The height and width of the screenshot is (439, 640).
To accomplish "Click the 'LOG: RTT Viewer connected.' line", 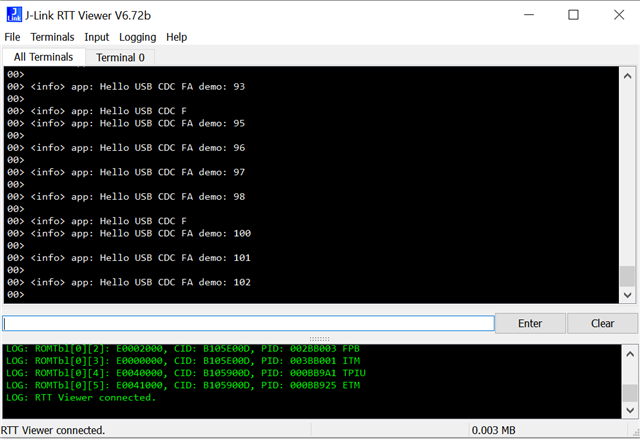I will coord(81,398).
